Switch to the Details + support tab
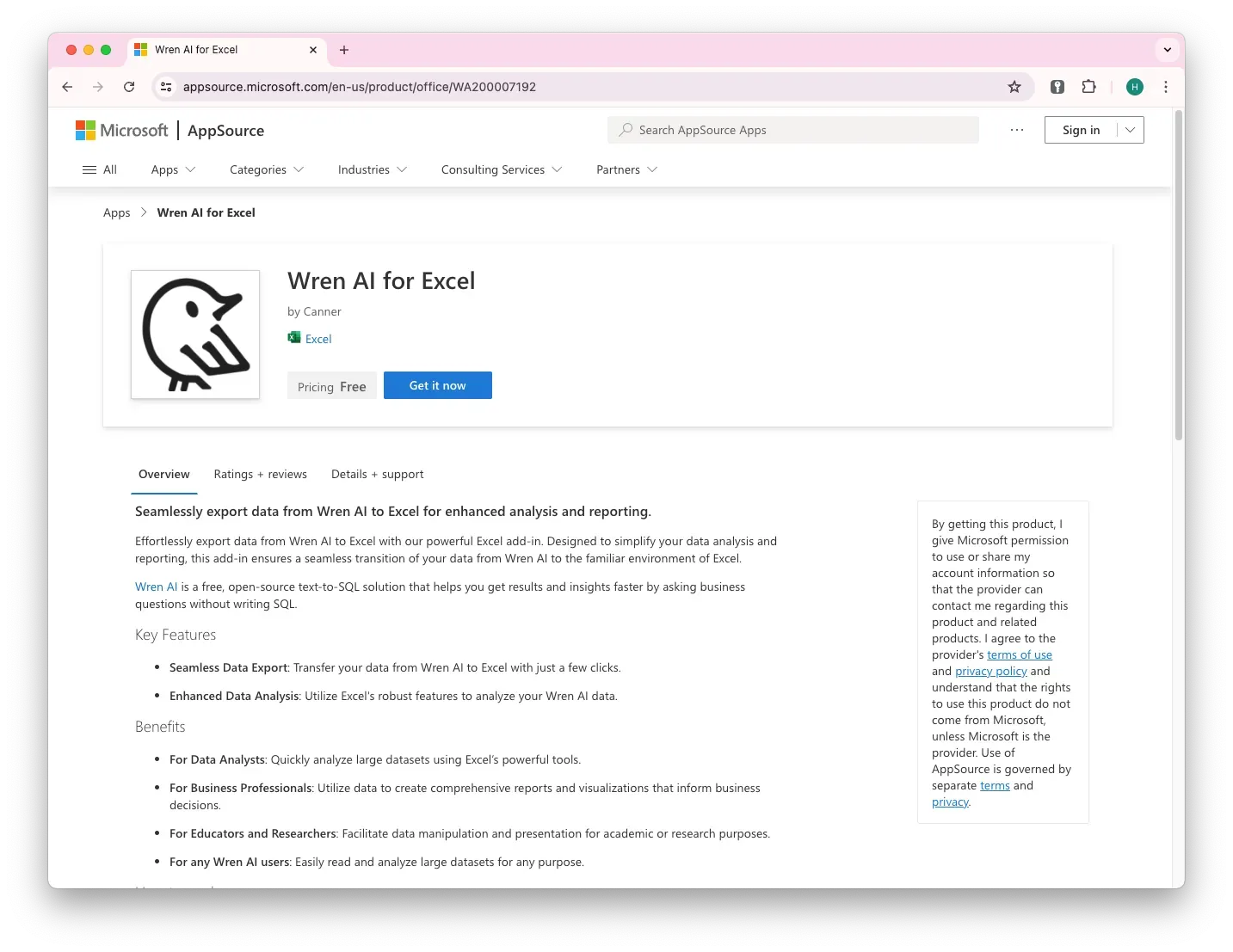The width and height of the screenshot is (1233, 952). coord(378,474)
